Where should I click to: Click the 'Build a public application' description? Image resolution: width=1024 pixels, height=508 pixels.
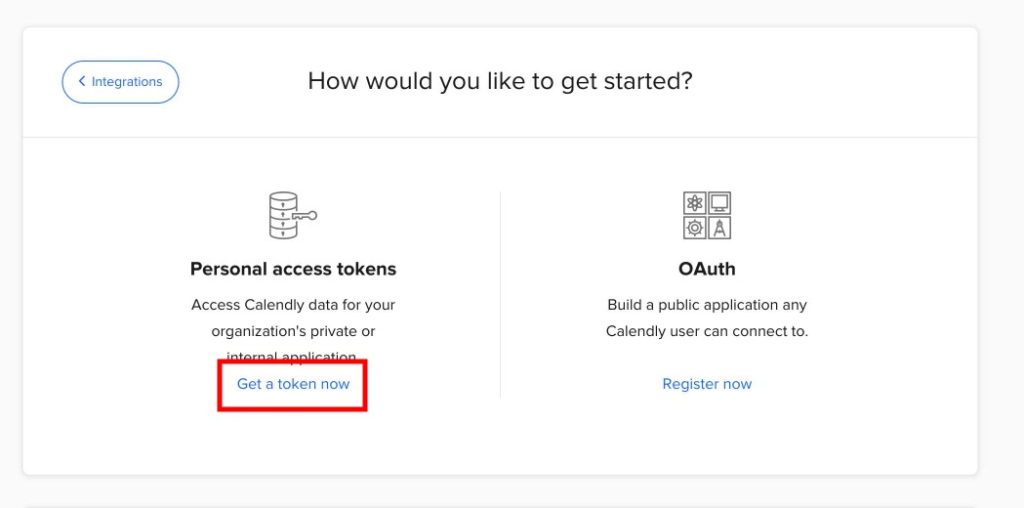pyautogui.click(x=707, y=305)
